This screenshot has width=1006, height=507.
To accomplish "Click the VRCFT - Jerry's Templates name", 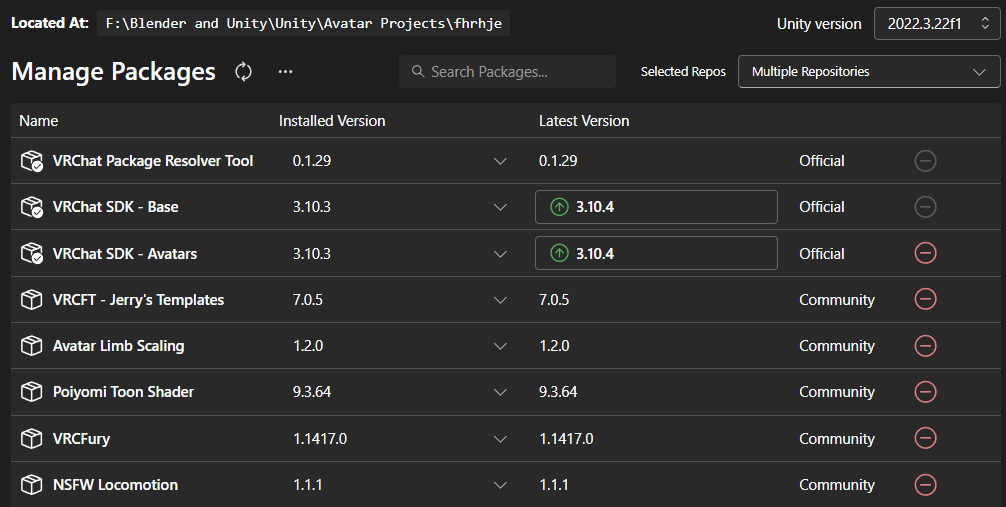I will click(x=138, y=300).
